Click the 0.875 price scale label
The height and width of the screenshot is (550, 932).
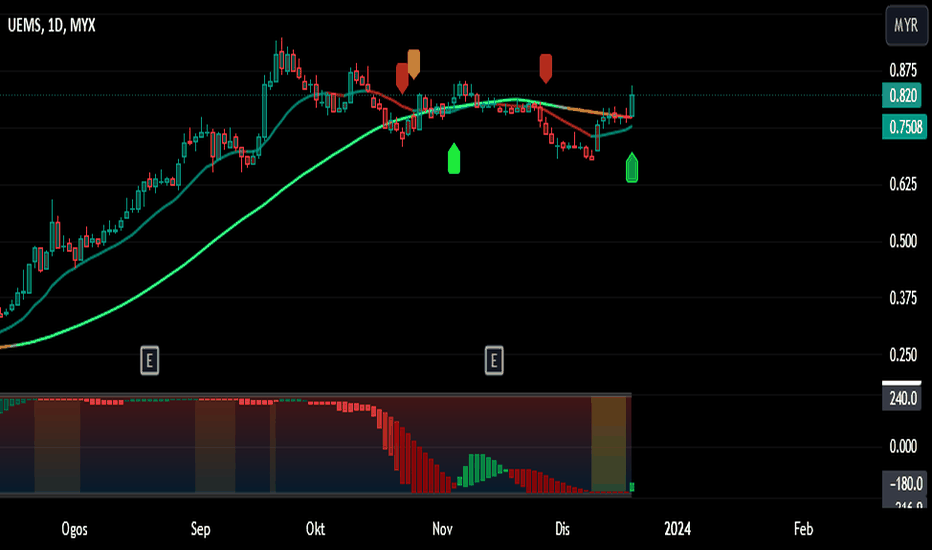[x=903, y=70]
